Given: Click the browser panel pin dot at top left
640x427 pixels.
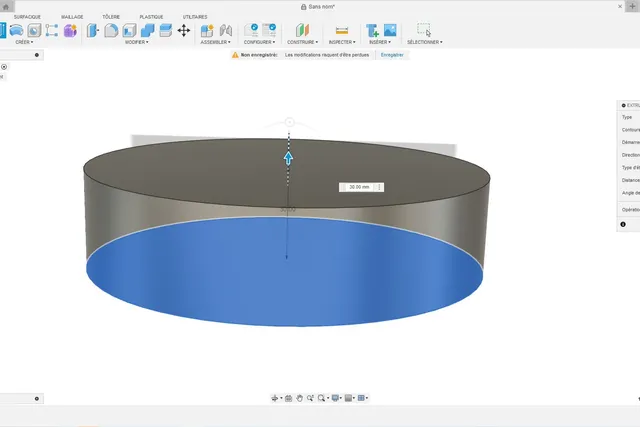Looking at the screenshot, I should click(x=37, y=55).
